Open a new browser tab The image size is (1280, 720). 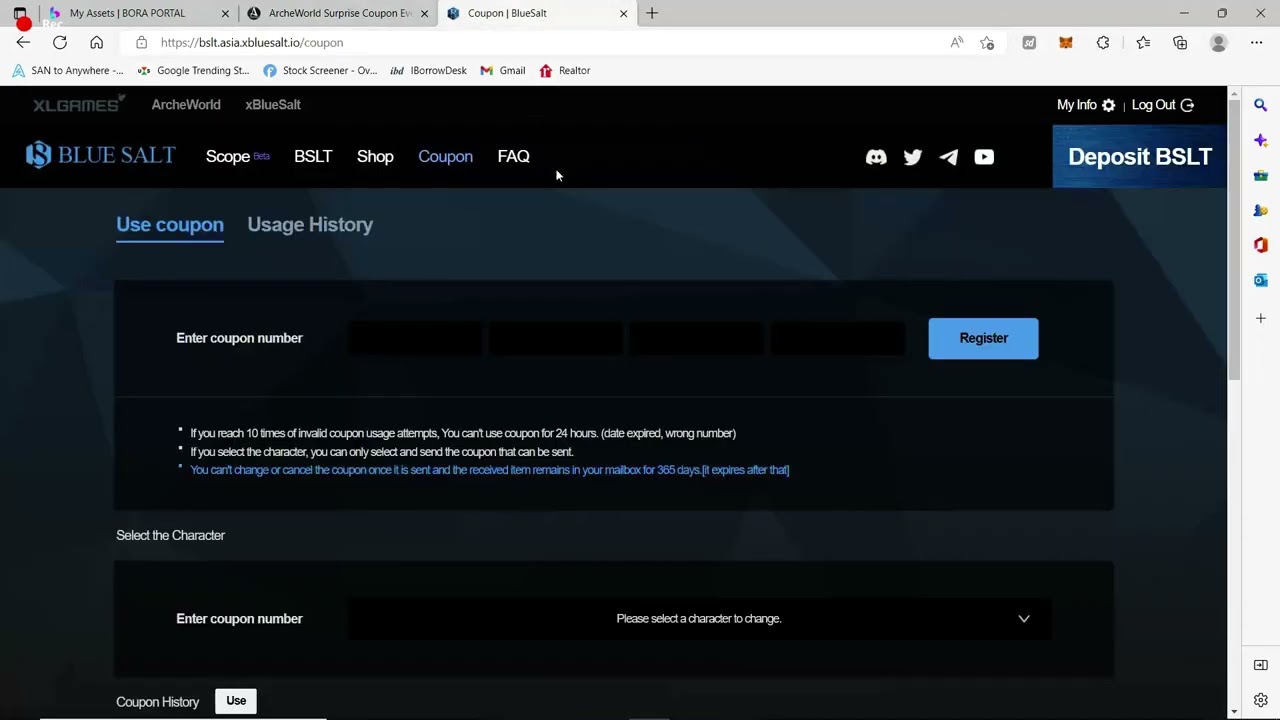[x=652, y=13]
